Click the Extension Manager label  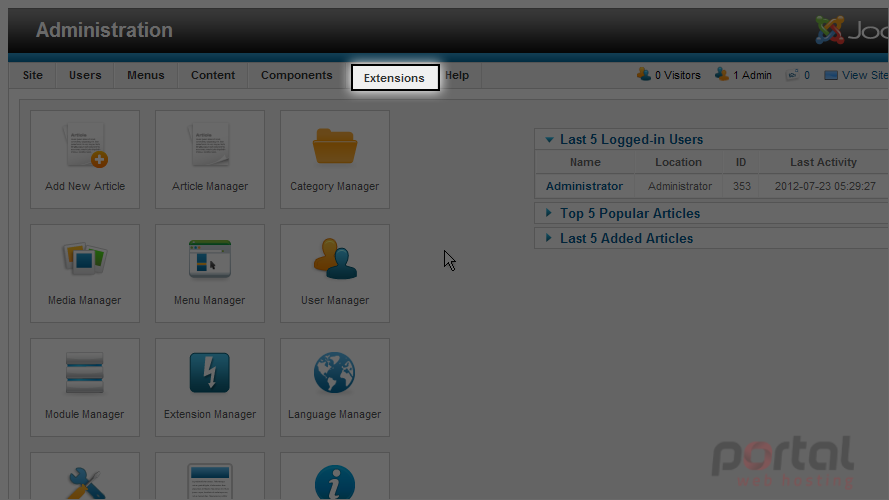pos(210,414)
